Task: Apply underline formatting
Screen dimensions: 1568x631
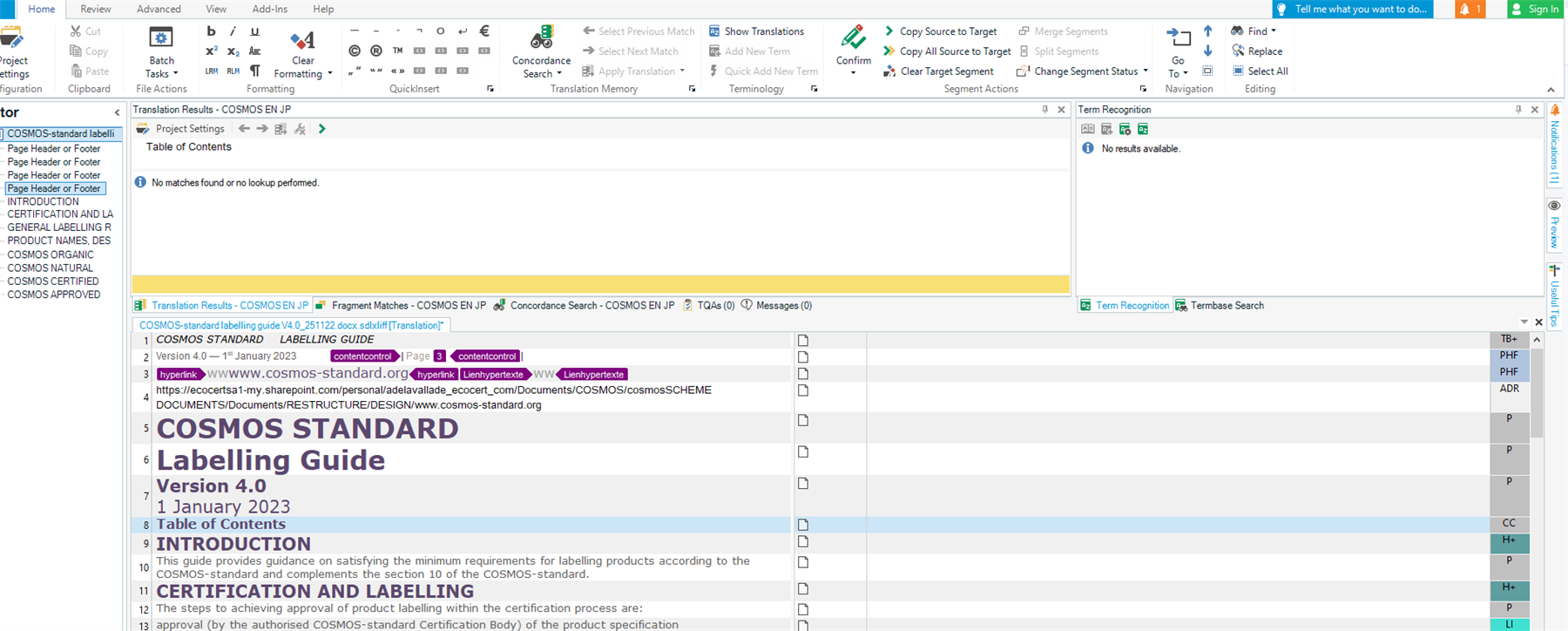Action: click(x=254, y=31)
